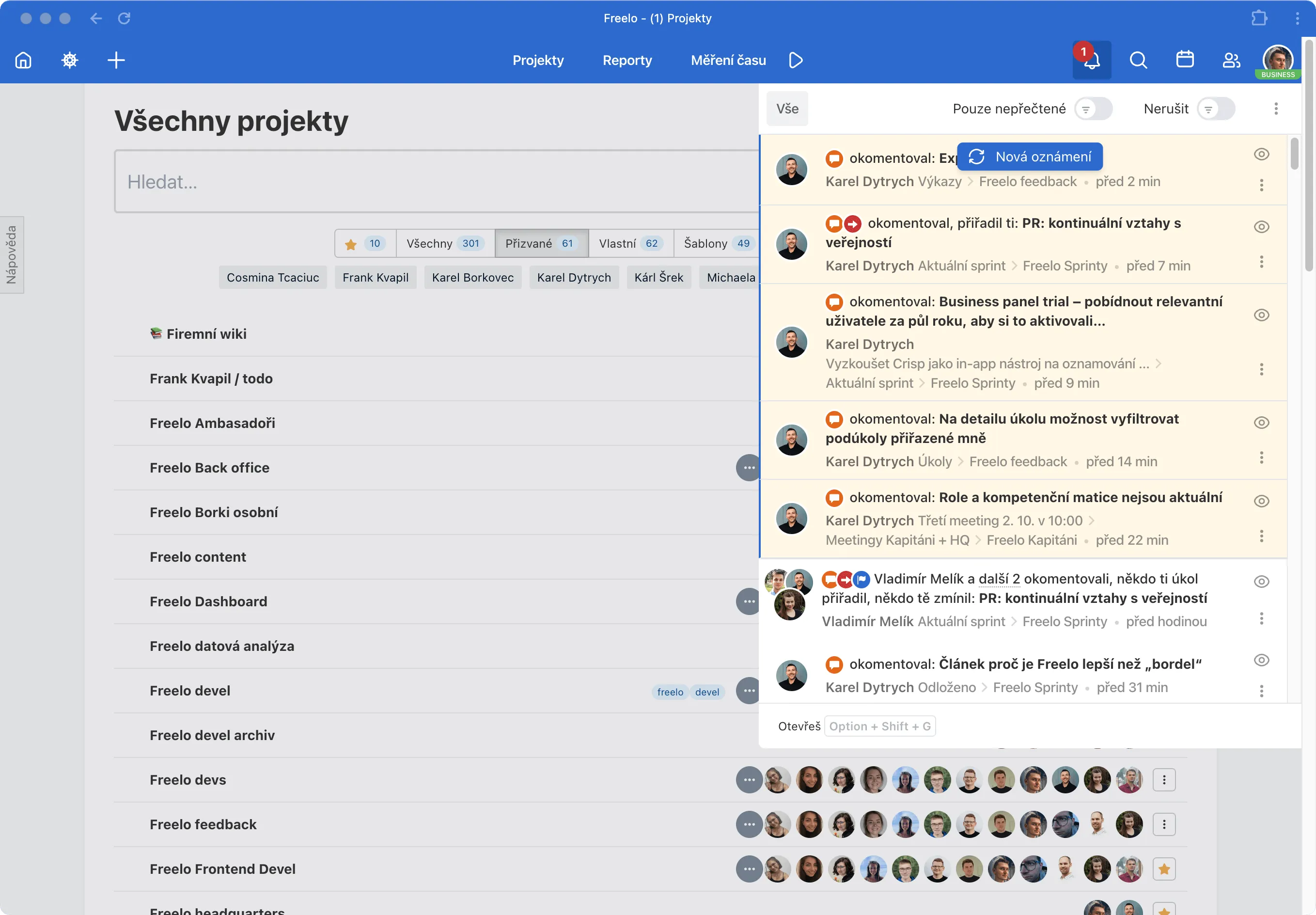Open the ship's wheel settings icon
This screenshot has height=915, width=1316.
click(x=70, y=60)
